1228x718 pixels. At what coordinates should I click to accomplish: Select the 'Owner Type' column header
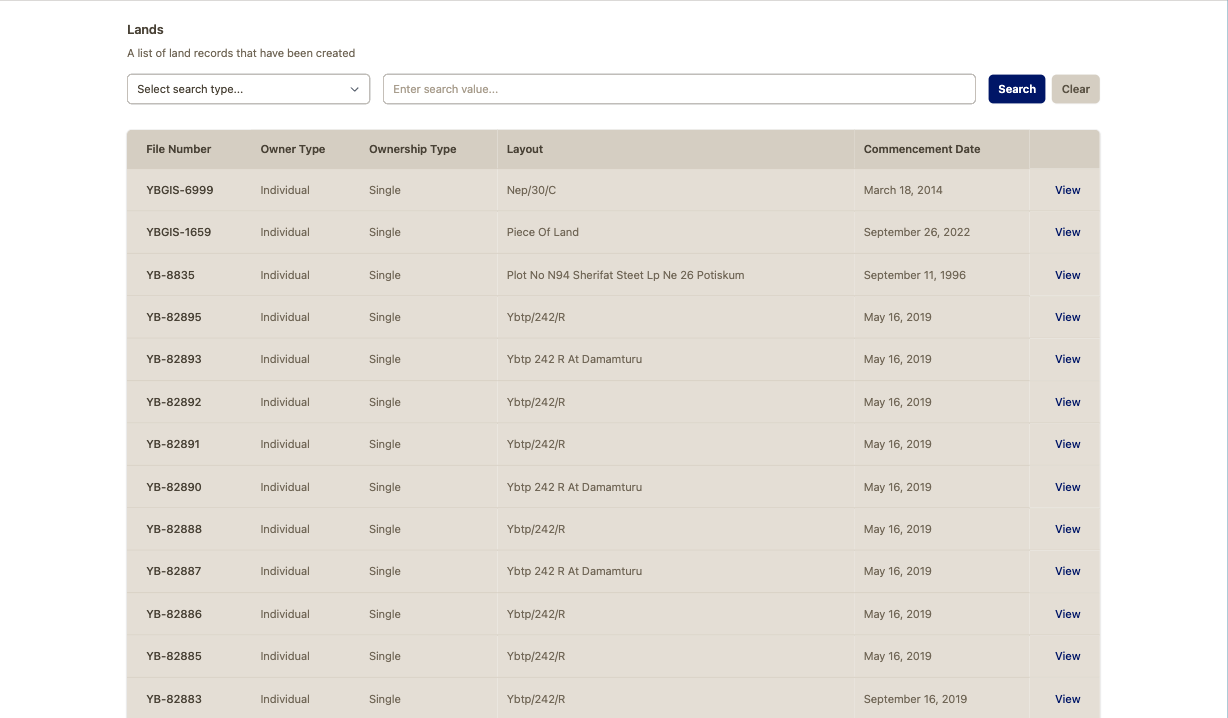(292, 149)
